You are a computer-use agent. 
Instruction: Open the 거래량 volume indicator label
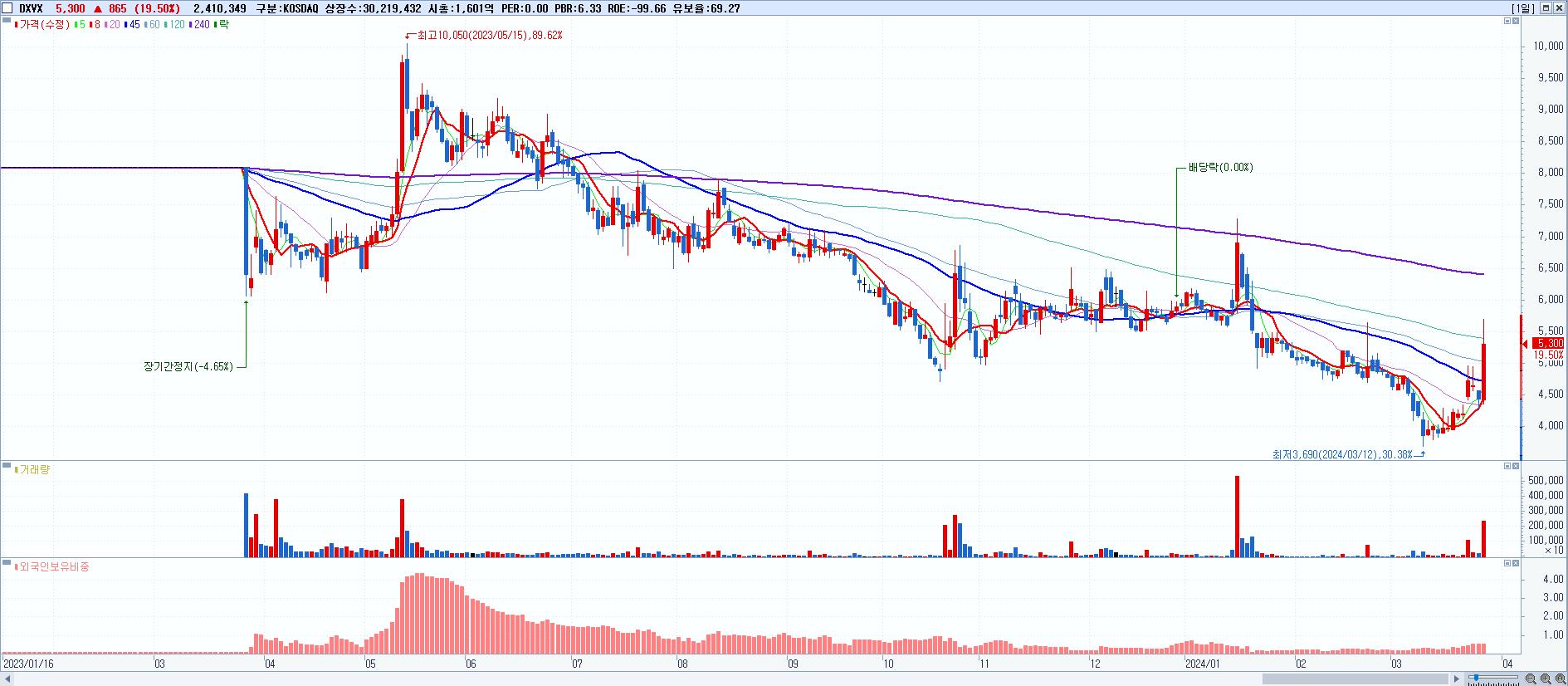32,469
